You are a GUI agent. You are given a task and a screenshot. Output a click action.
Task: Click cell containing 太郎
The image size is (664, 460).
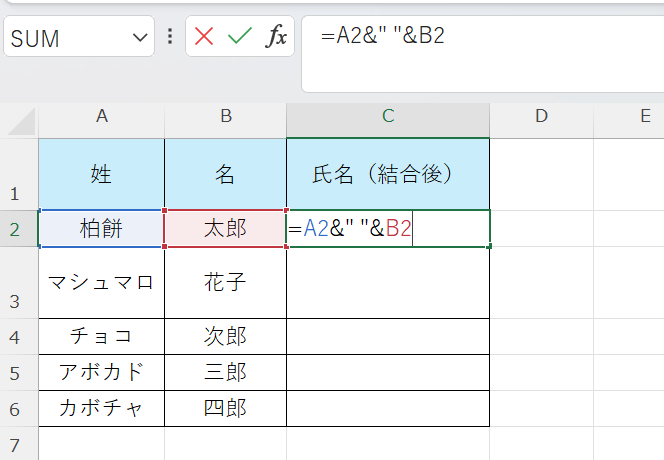pyautogui.click(x=225, y=229)
